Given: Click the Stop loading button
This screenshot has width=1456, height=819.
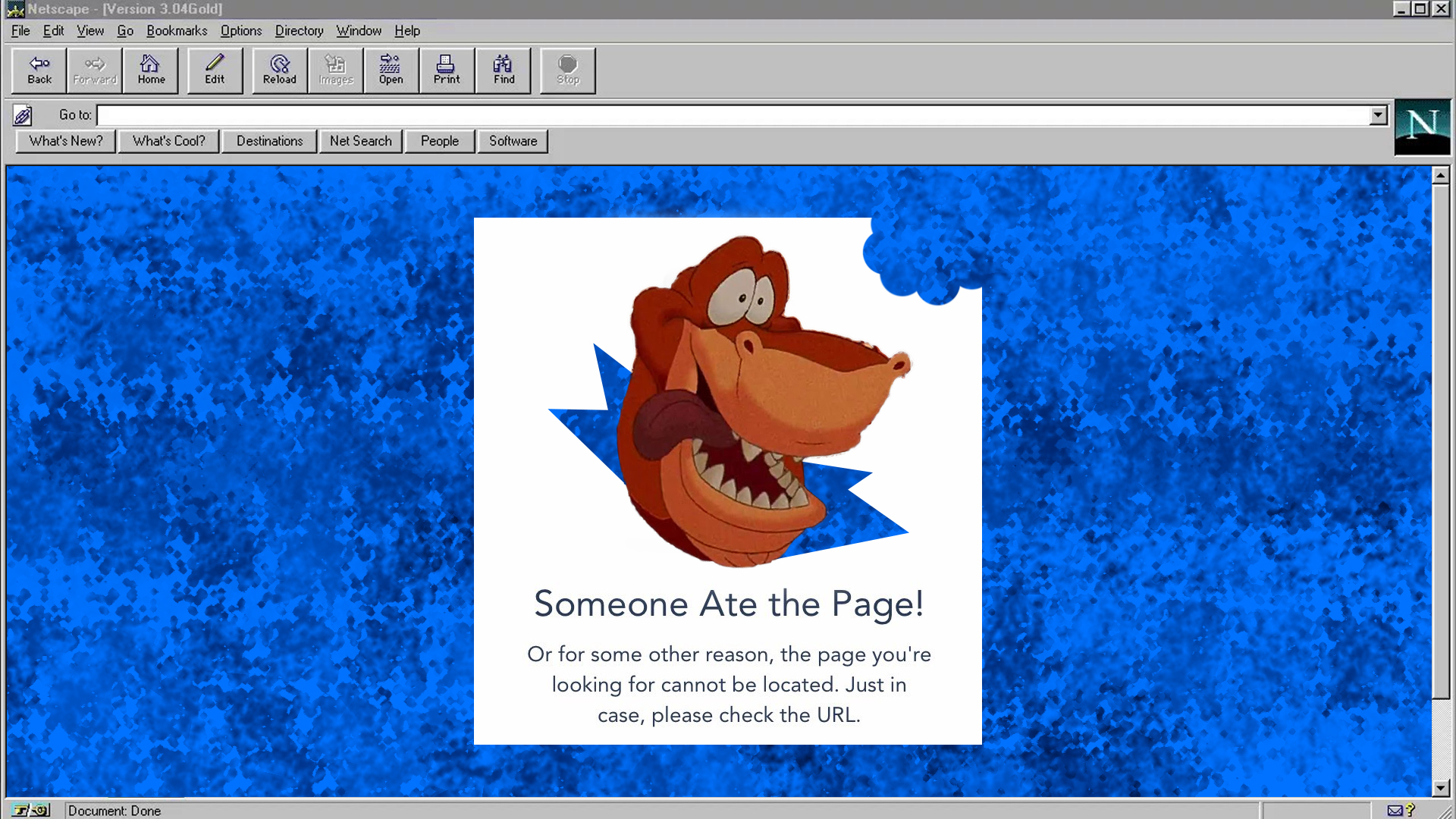Looking at the screenshot, I should (568, 71).
